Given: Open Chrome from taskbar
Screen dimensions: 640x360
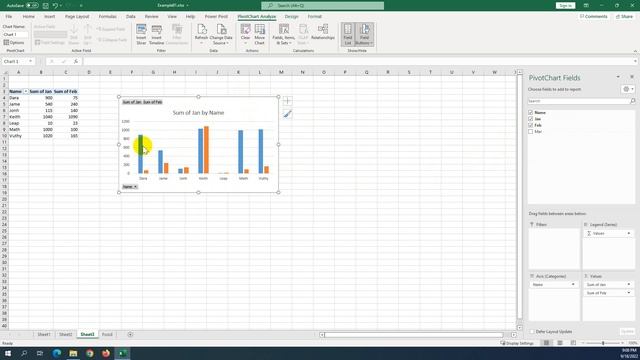Looking at the screenshot, I should coord(90,353).
